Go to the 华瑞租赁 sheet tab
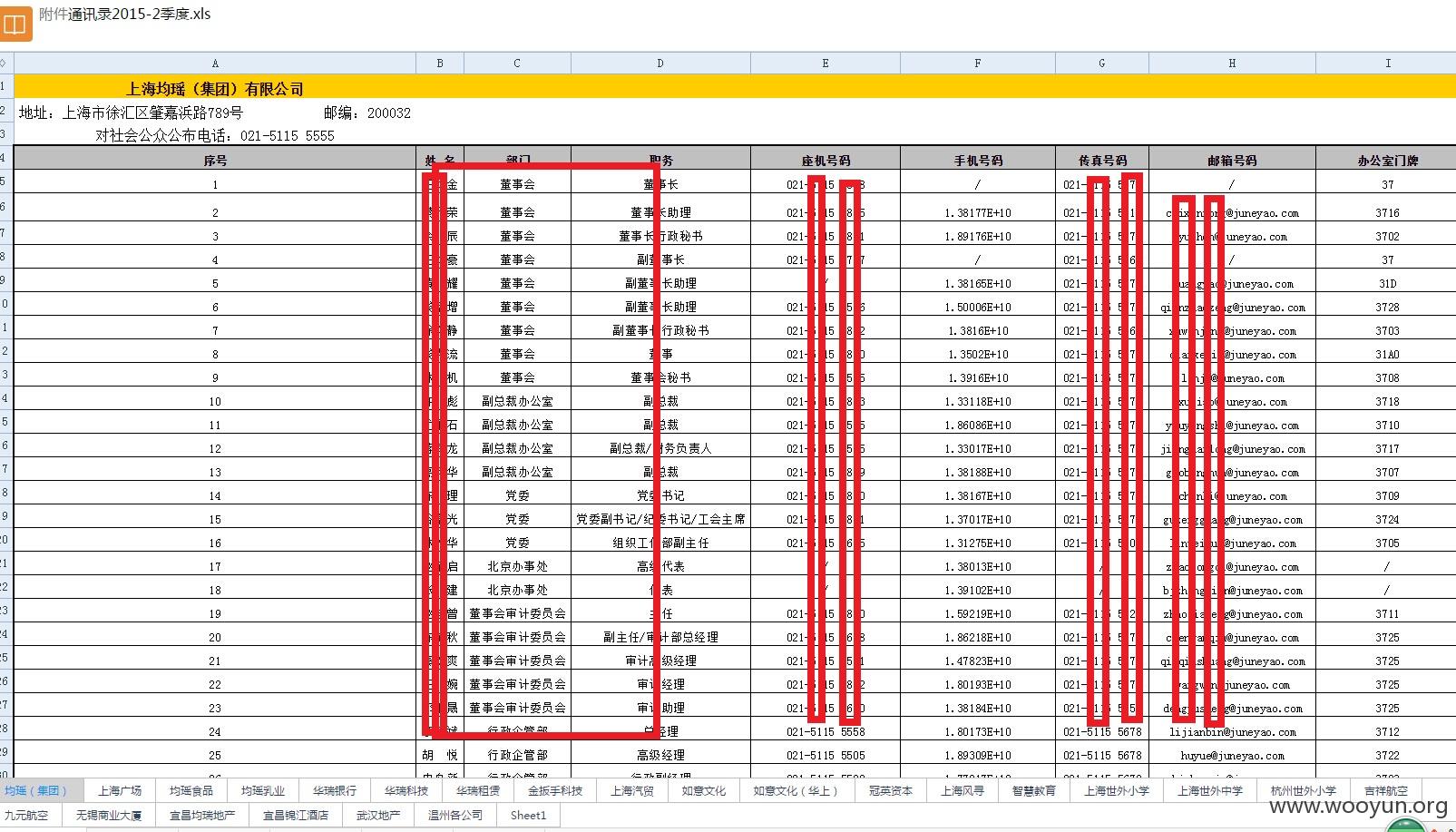Screen dimensions: 1456x832 478,790
